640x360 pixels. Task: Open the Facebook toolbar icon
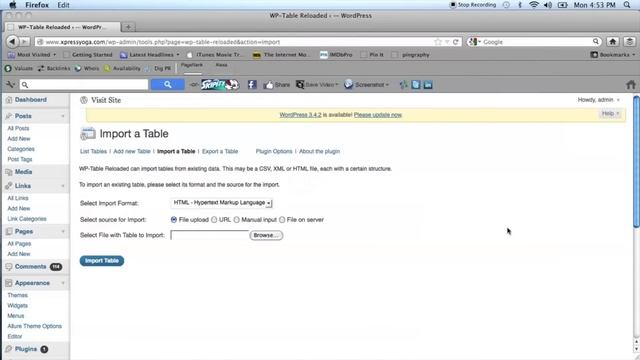point(252,84)
